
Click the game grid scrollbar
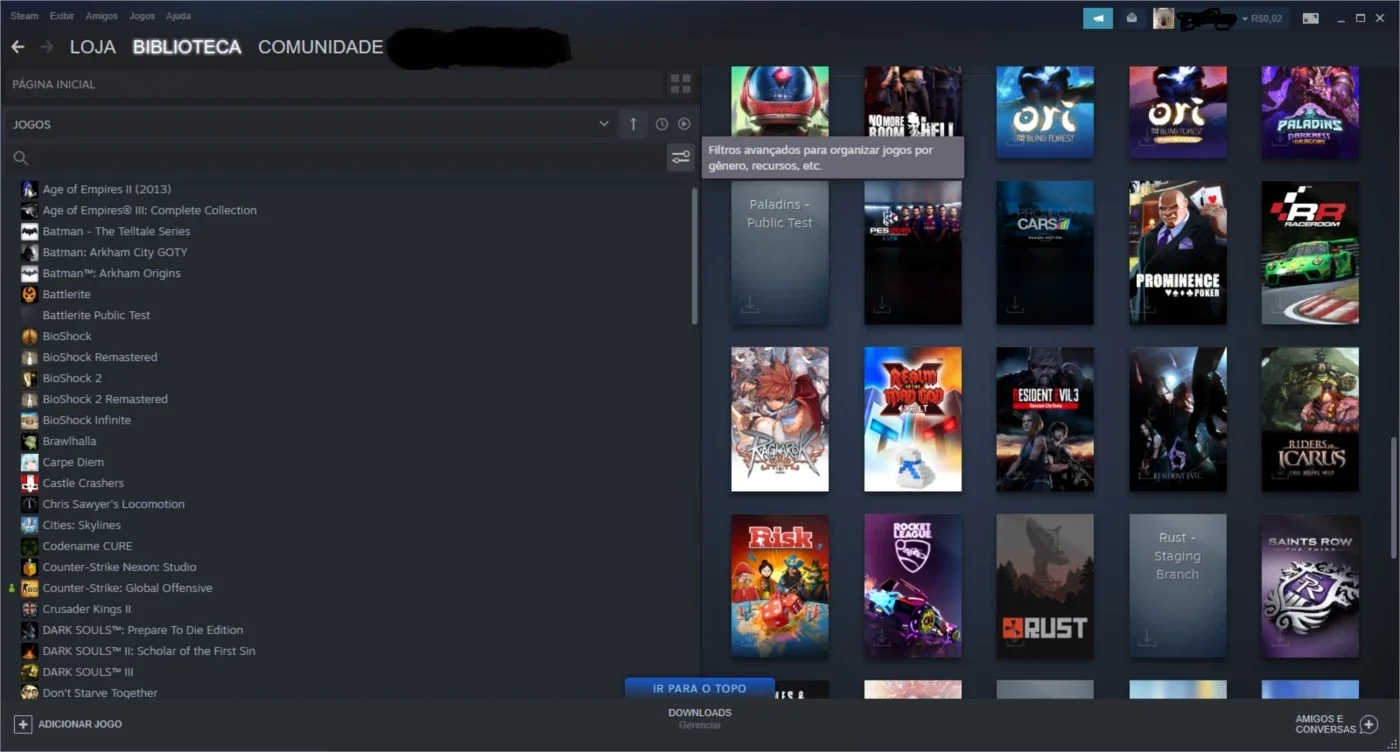click(1394, 498)
